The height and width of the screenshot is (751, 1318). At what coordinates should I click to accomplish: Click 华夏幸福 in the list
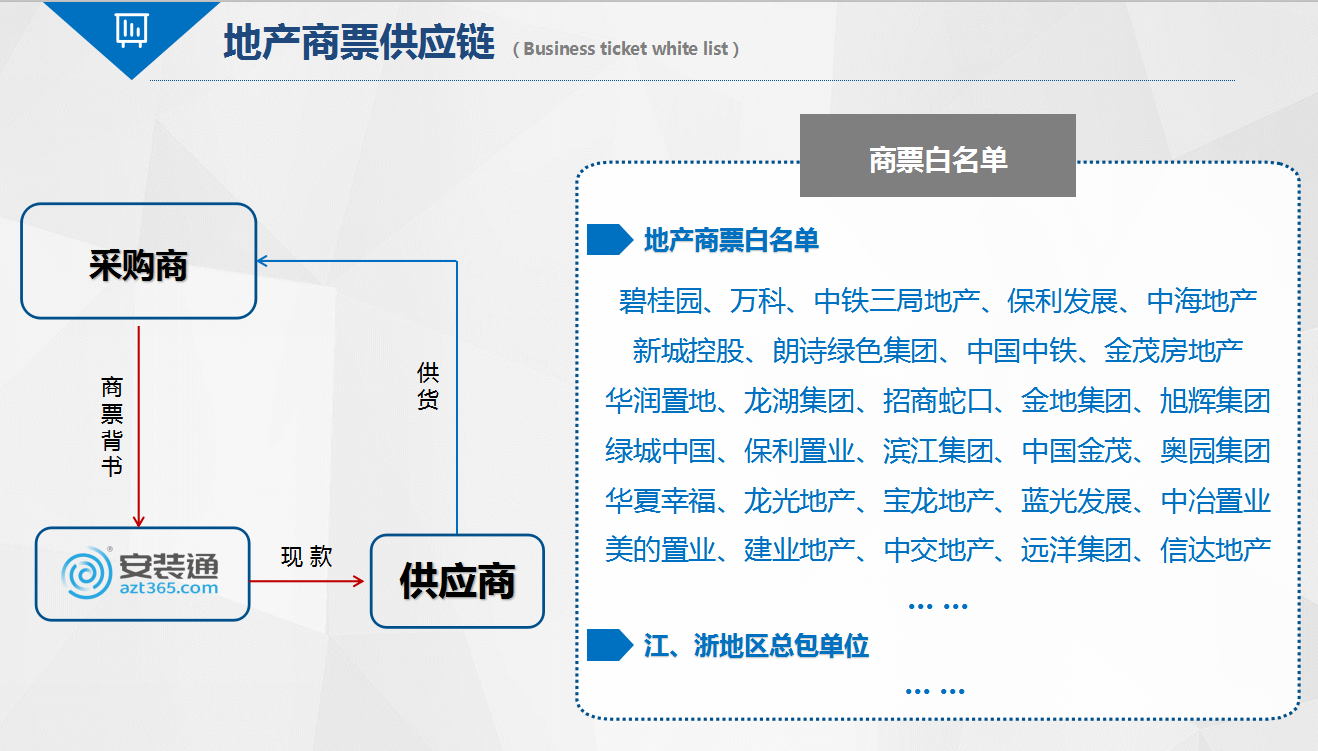point(660,501)
